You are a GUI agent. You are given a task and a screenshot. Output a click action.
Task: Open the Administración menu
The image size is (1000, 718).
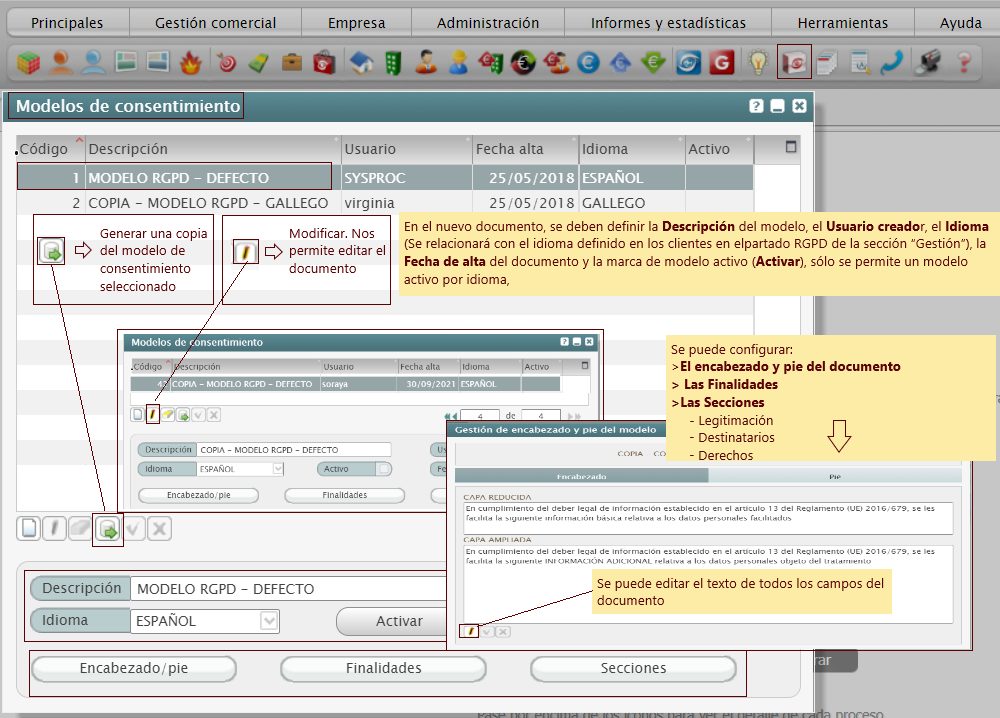[488, 23]
